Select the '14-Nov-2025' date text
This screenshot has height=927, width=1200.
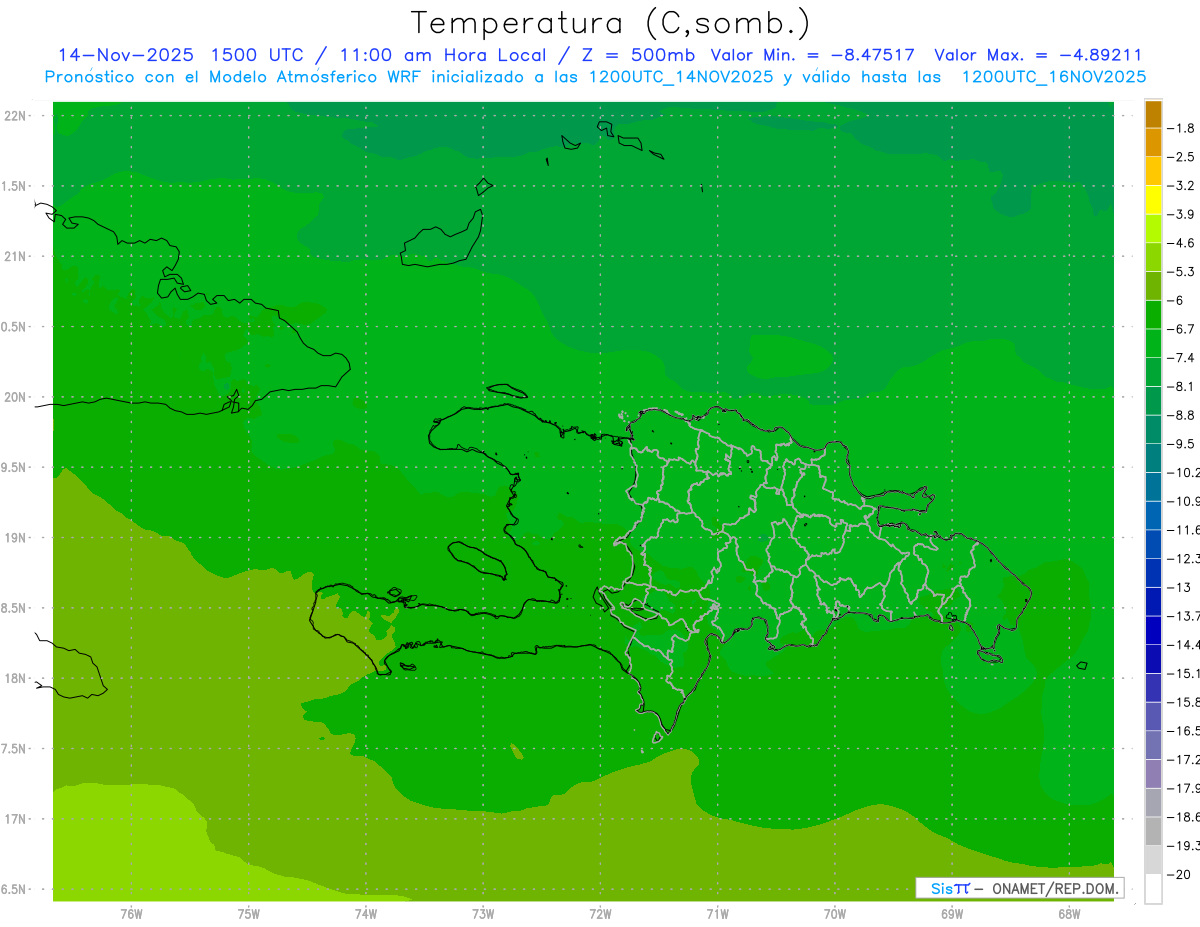[125, 55]
